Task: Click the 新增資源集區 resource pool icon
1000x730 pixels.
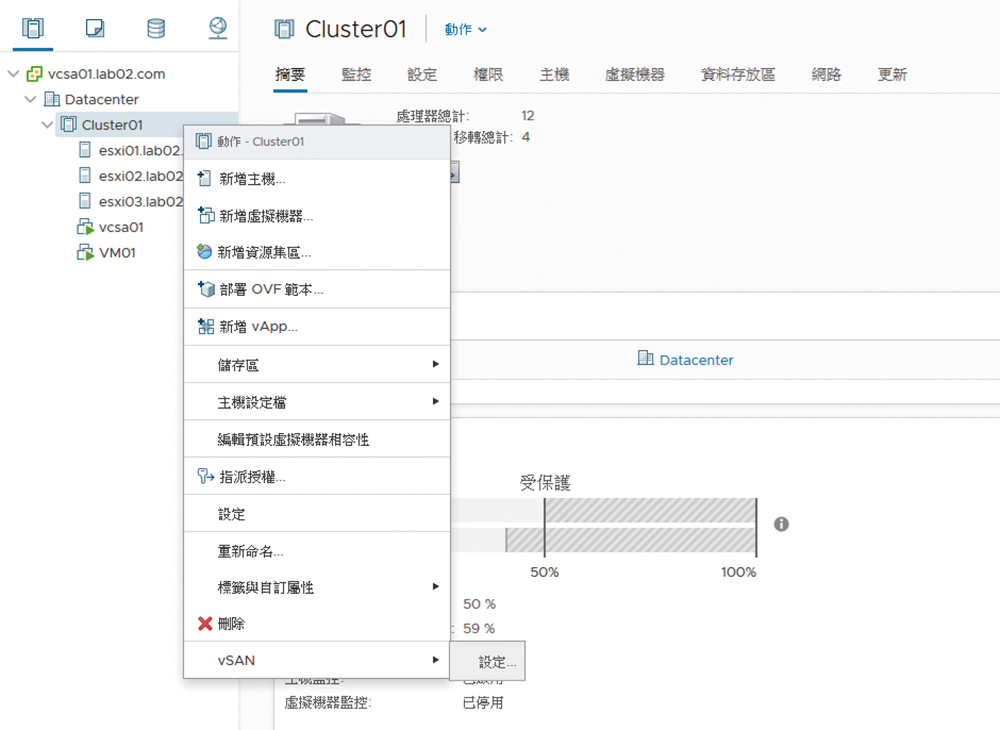Action: [x=204, y=252]
